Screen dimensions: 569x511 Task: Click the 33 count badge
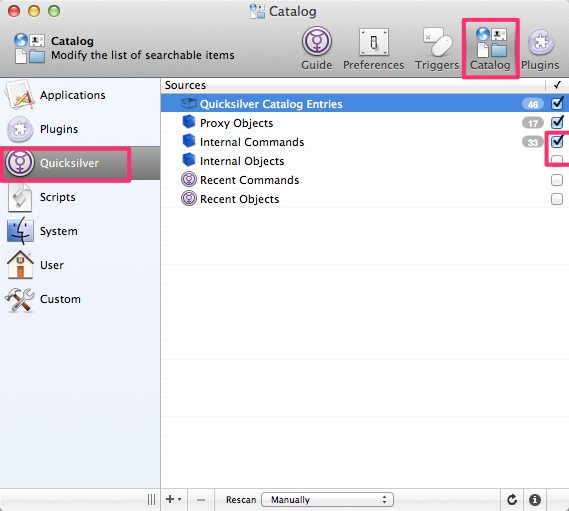(x=533, y=142)
